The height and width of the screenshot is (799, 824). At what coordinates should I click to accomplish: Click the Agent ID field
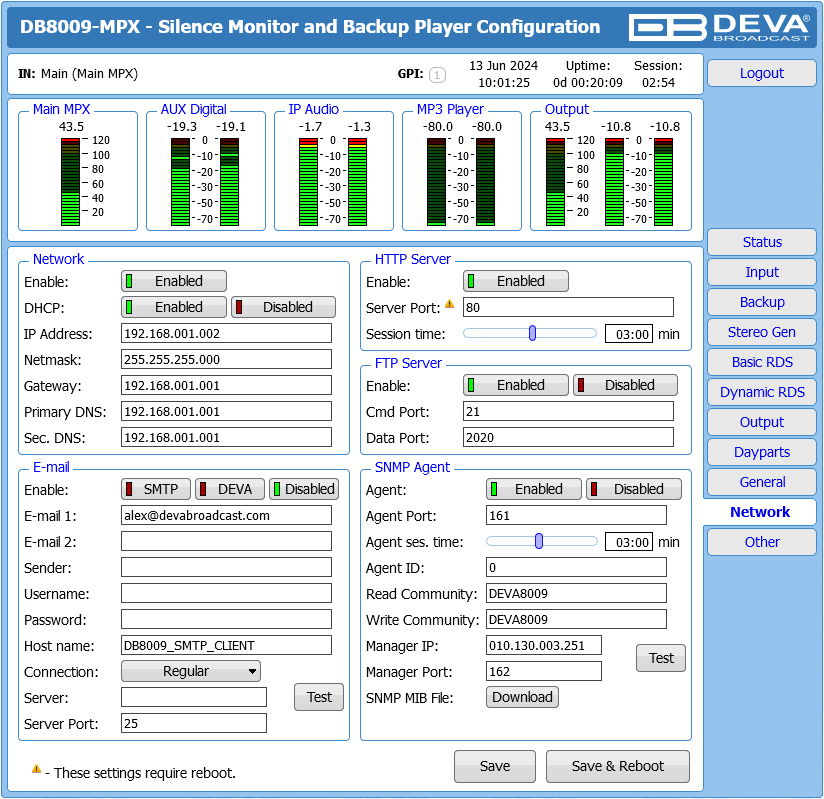point(576,568)
